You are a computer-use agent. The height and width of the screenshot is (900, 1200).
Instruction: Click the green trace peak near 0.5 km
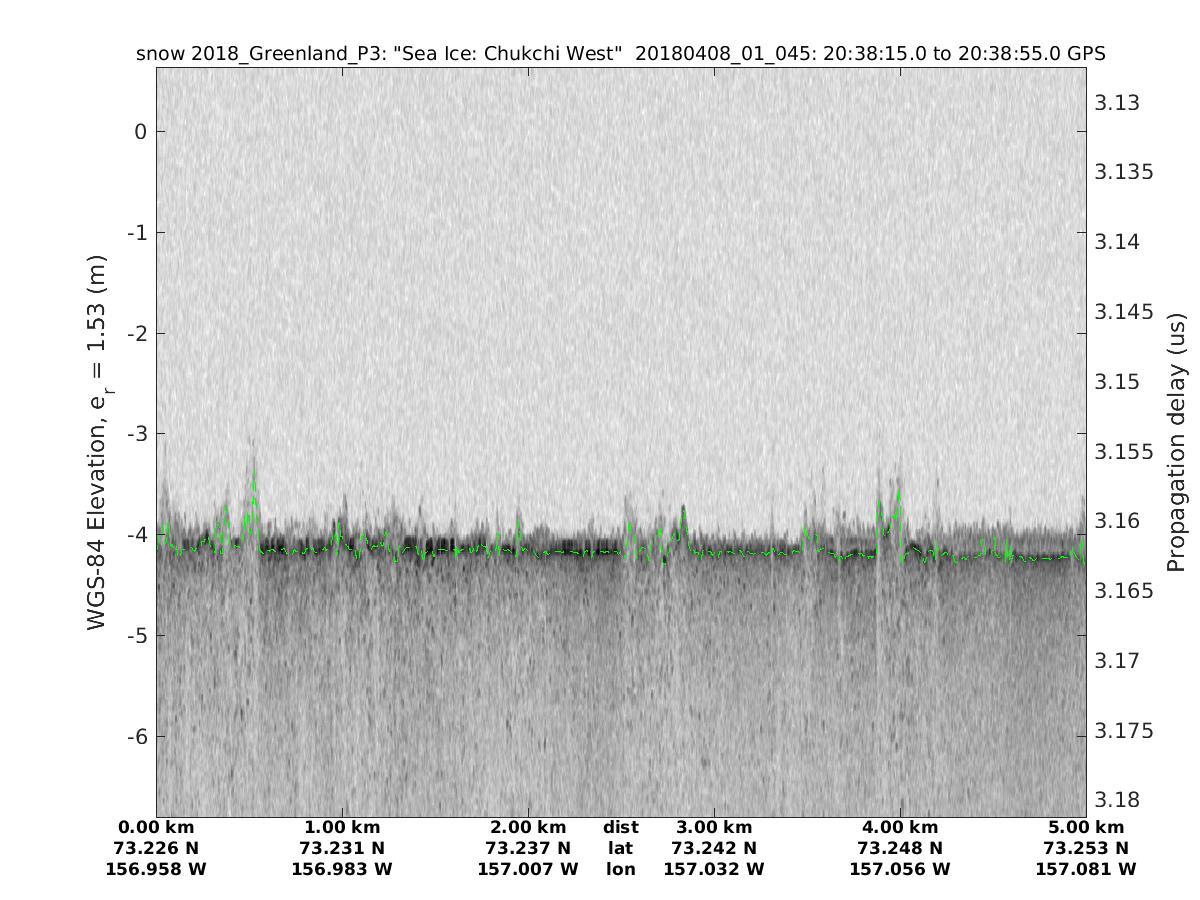pos(255,472)
